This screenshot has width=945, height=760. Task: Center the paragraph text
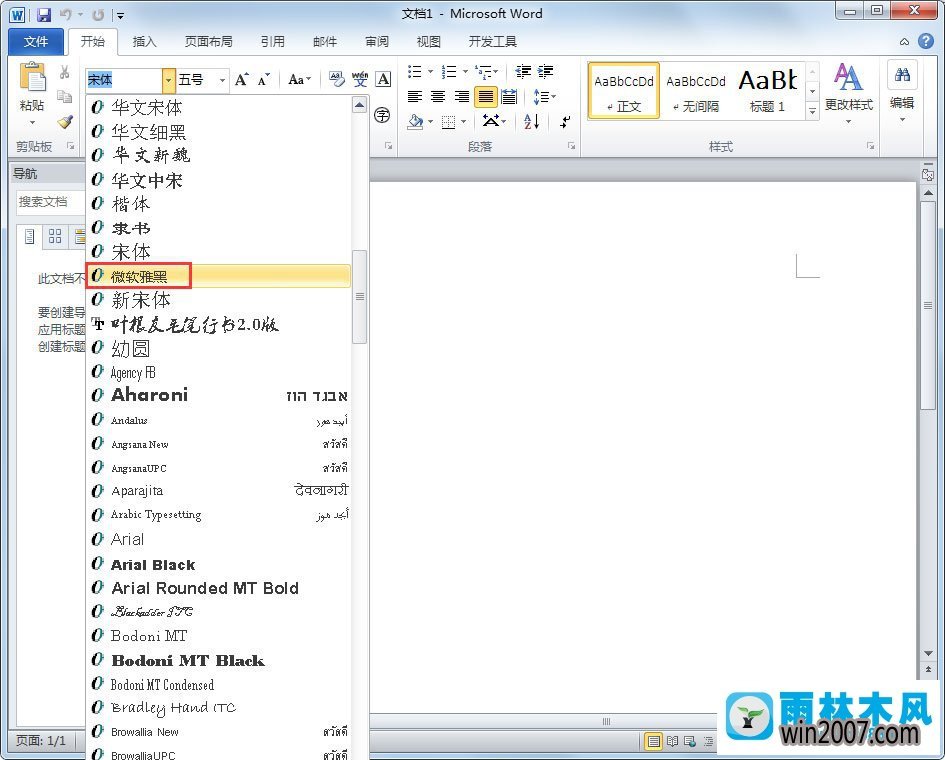tap(438, 96)
